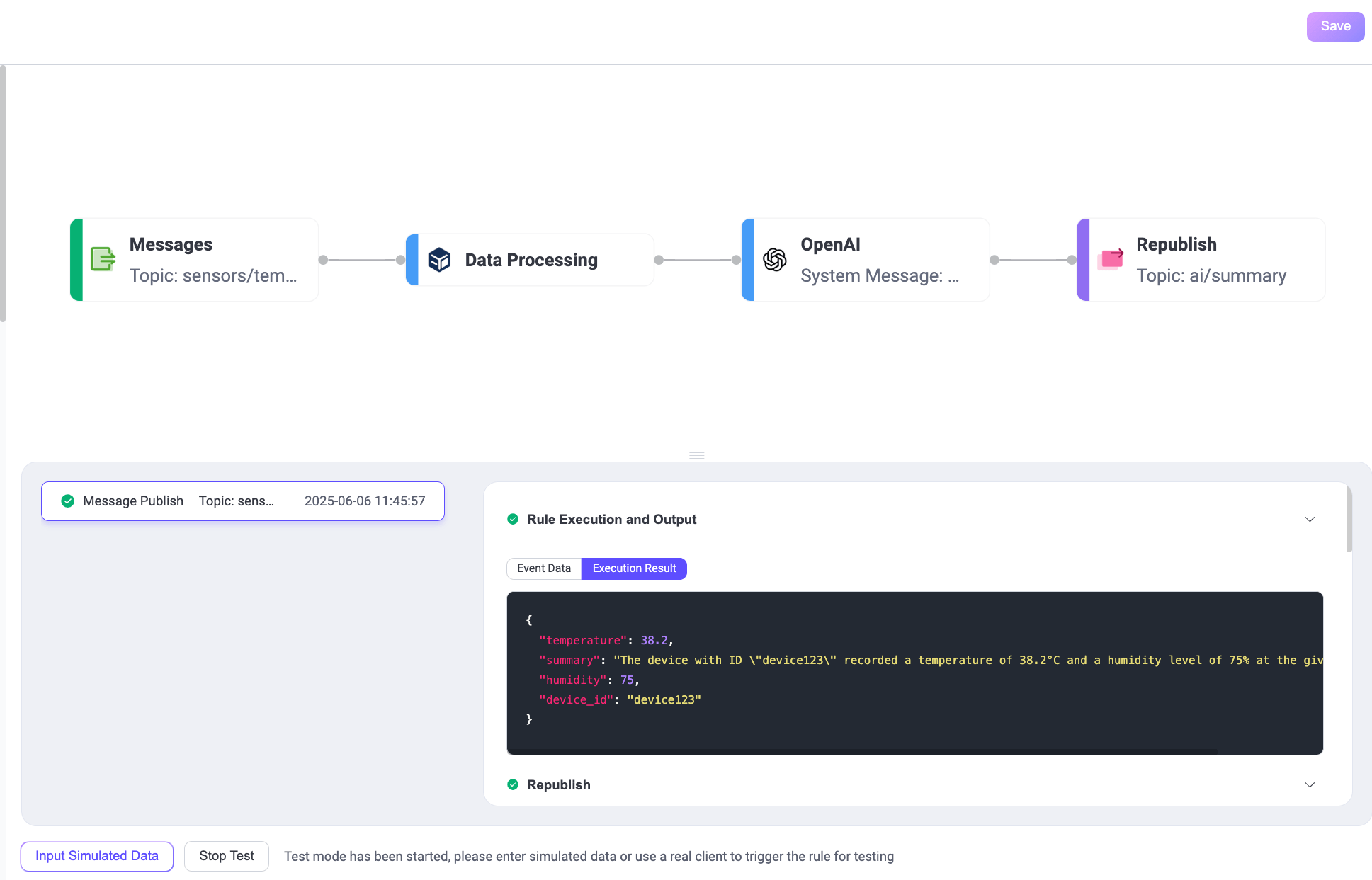Click the Data Processing cube icon

439,260
